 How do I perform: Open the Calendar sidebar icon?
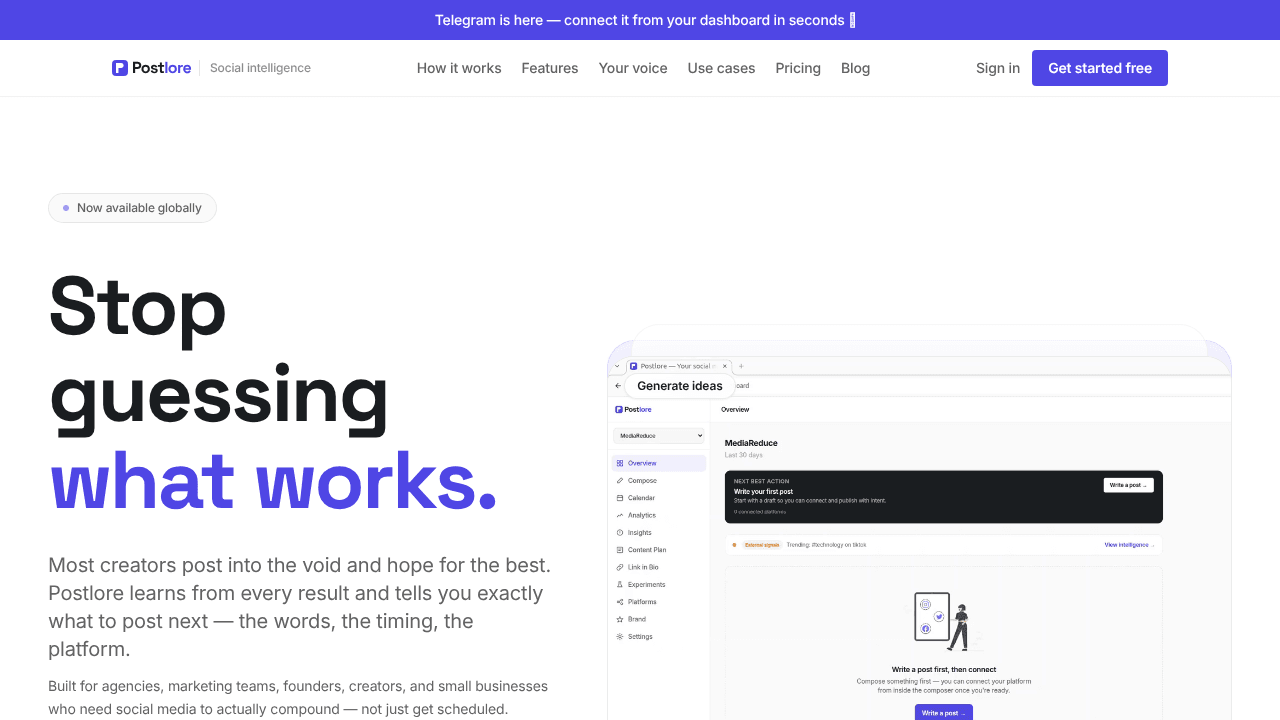pos(620,498)
